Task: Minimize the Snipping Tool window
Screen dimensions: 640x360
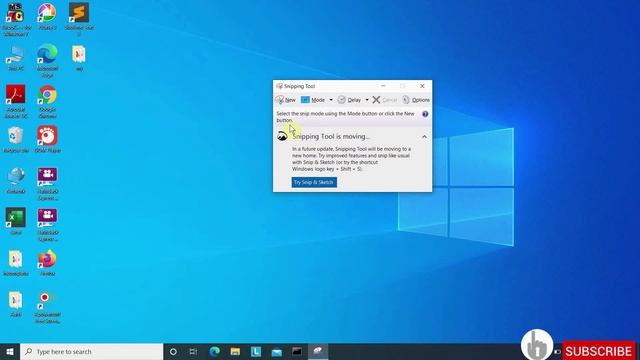Action: [383, 86]
